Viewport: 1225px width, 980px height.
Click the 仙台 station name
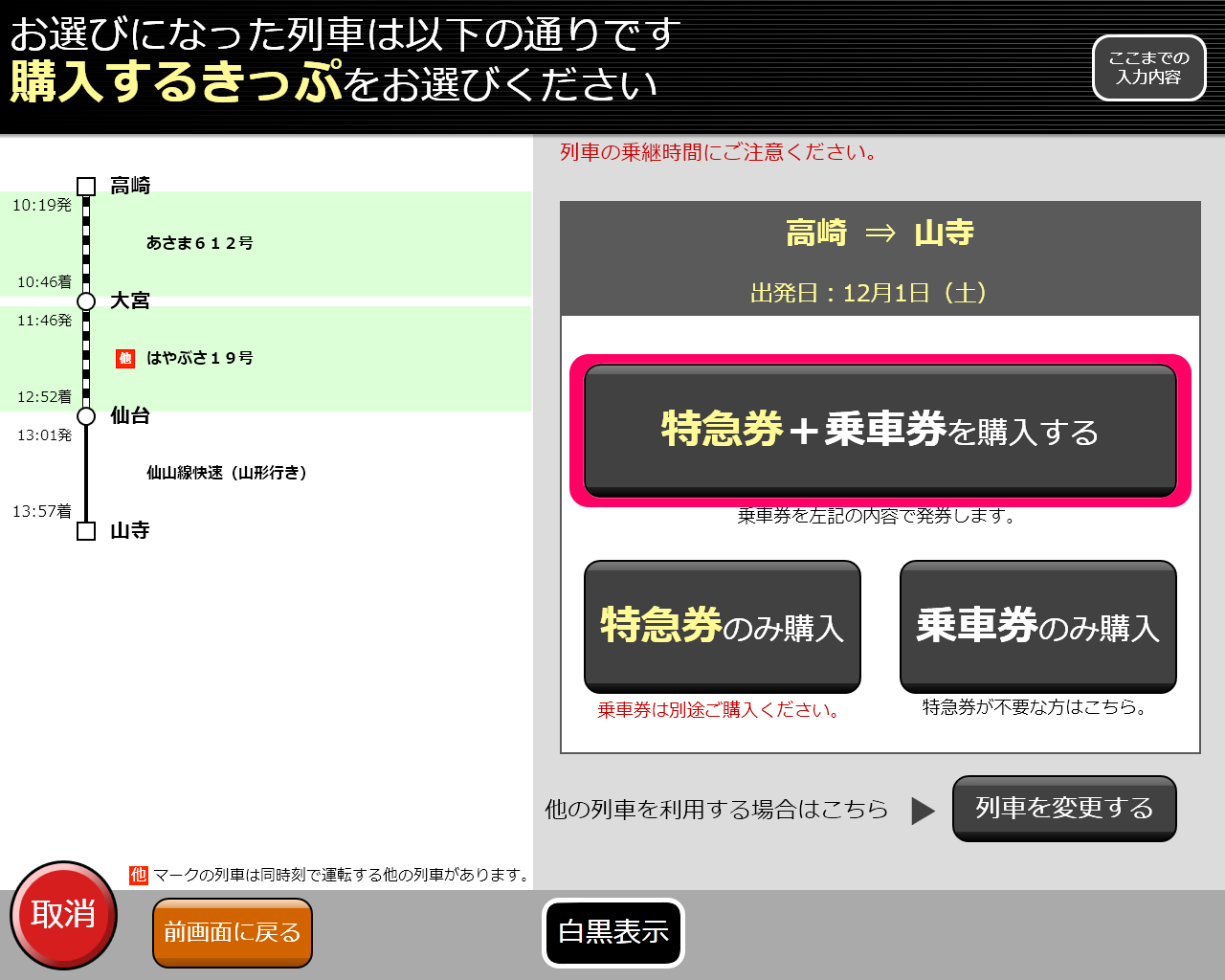130,415
